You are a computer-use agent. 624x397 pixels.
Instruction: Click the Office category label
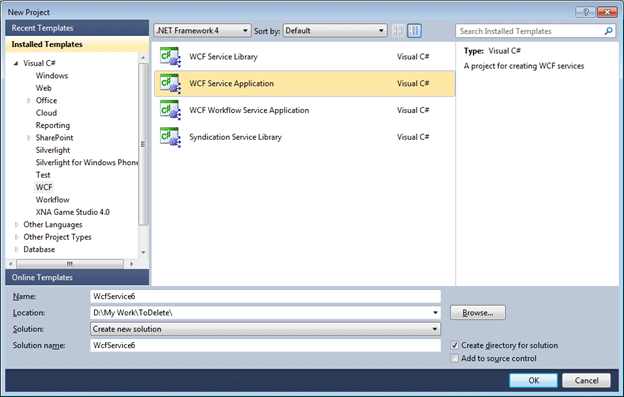click(x=46, y=101)
